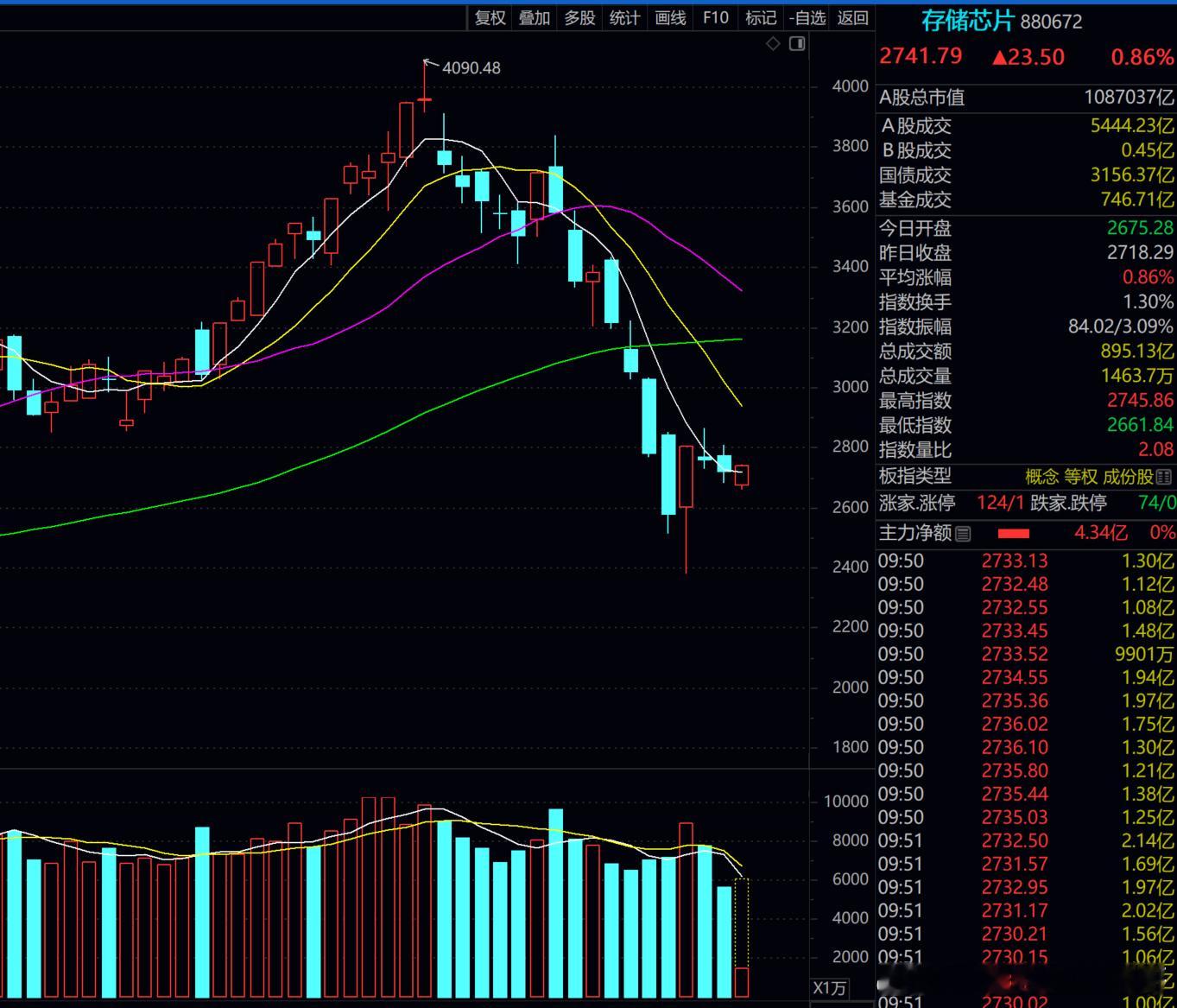Click the latest red candlestick on chart
Viewport: 1177px width, 1008px height.
(x=742, y=476)
